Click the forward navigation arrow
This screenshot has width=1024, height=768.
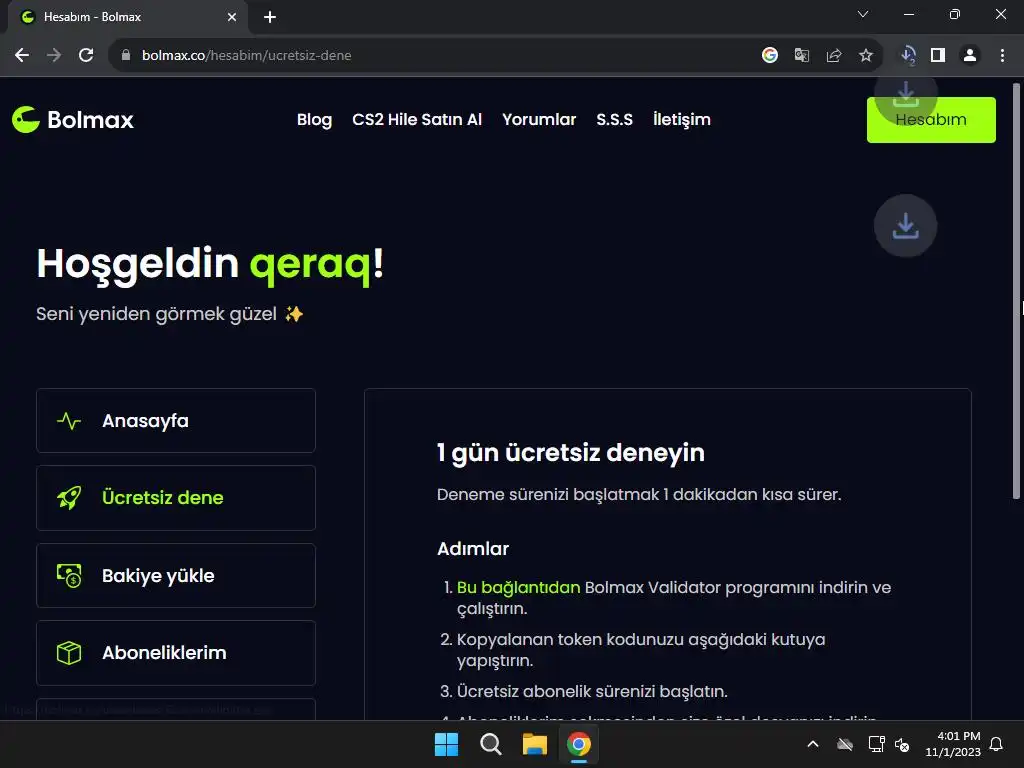click(x=54, y=56)
